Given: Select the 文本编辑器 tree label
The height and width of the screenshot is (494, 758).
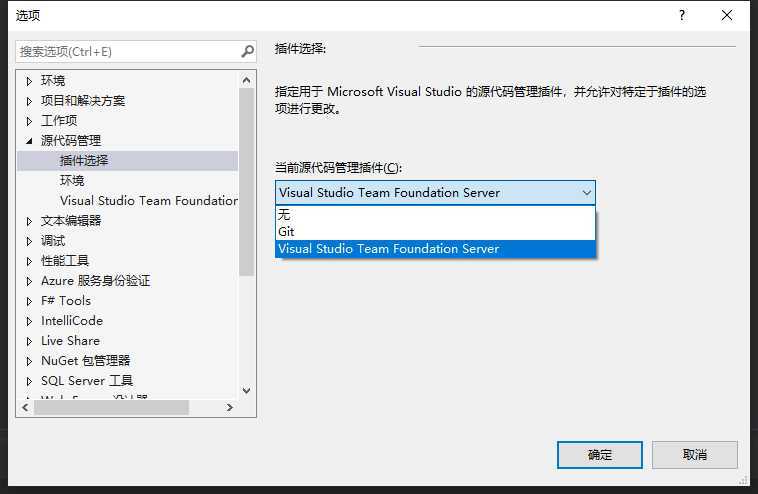Looking at the screenshot, I should coord(71,221).
